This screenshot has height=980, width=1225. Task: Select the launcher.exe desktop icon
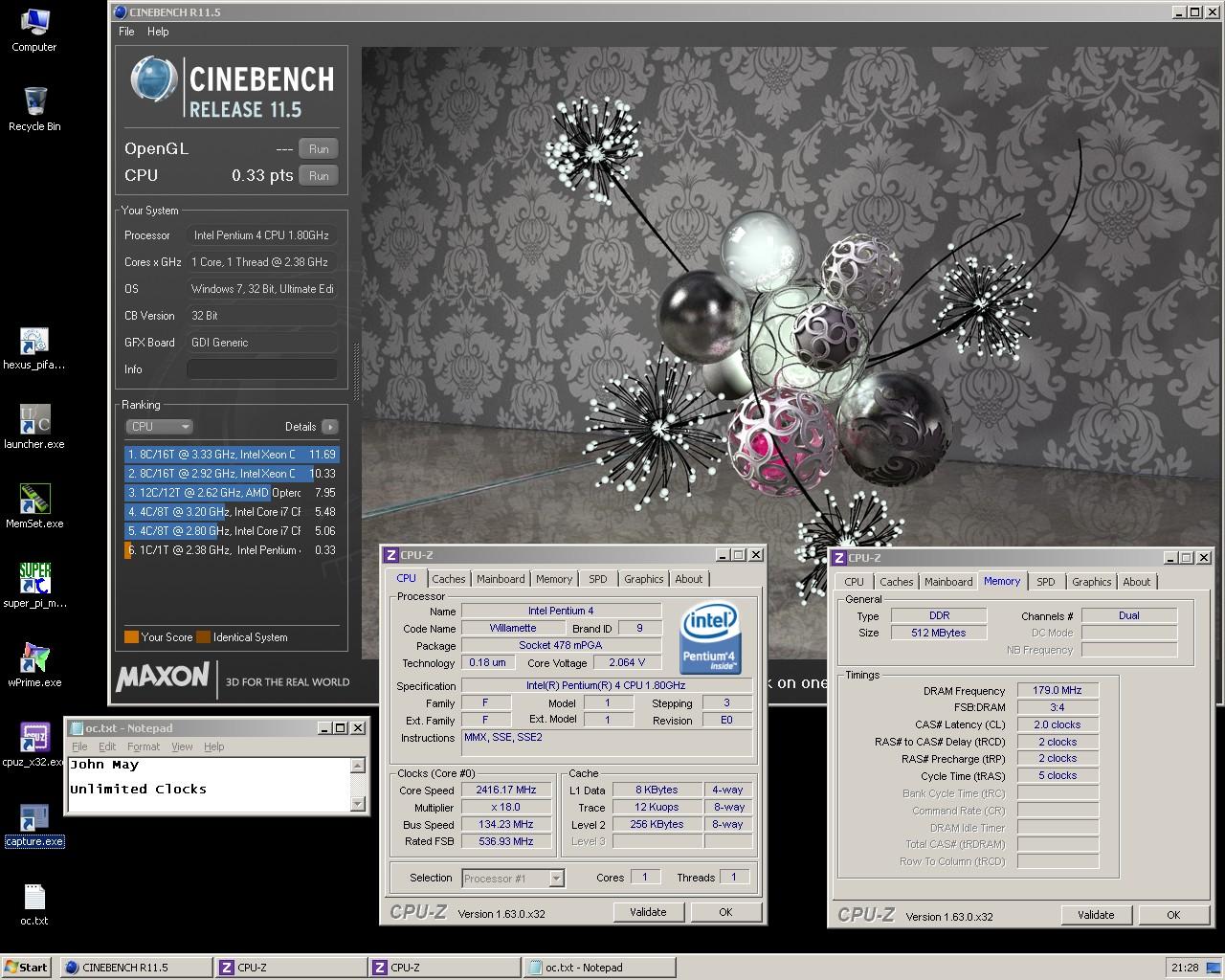(x=34, y=427)
